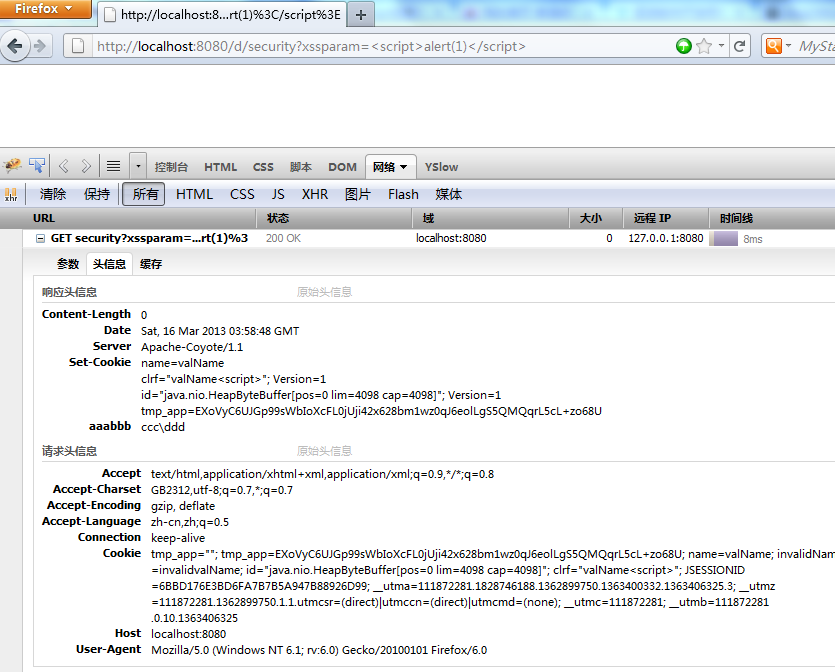835x672 pixels.
Task: Switch to the 脚本 panel
Action: [301, 167]
